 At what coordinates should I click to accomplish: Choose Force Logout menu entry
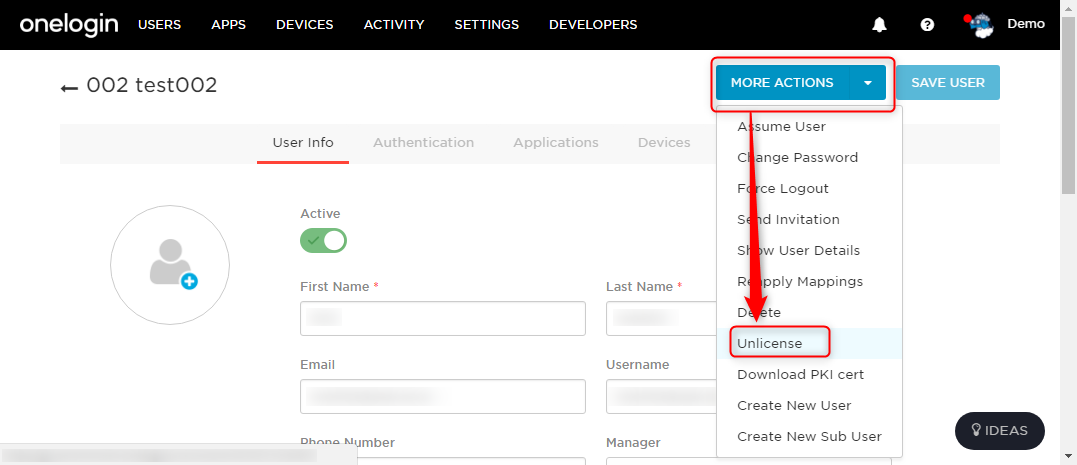[809, 188]
